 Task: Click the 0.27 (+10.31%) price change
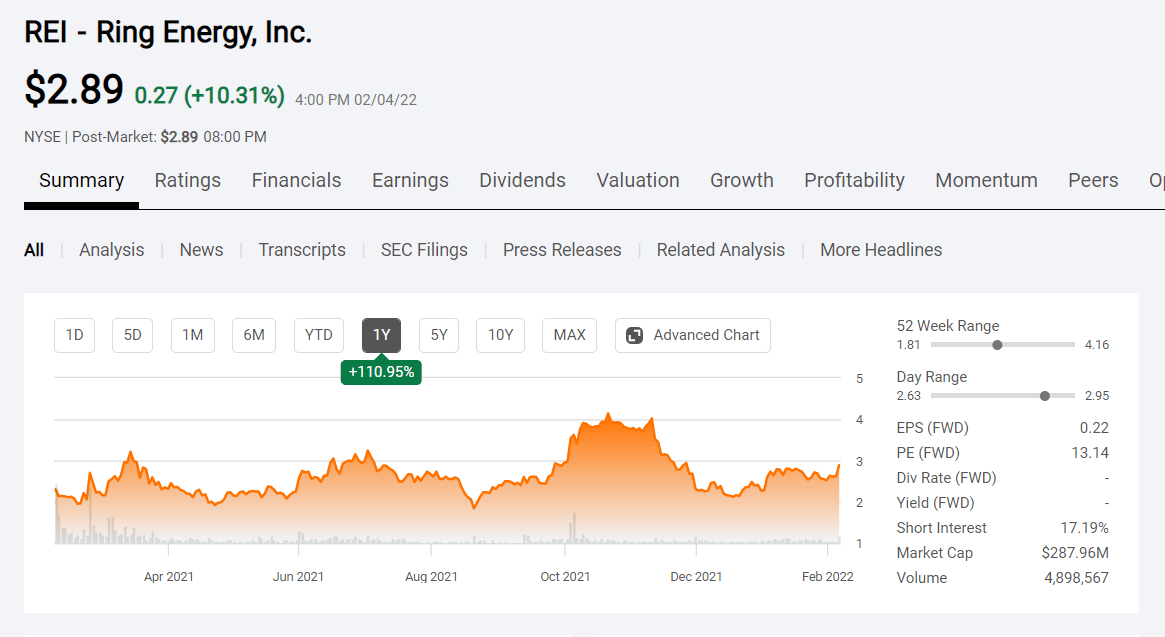pyautogui.click(x=210, y=96)
